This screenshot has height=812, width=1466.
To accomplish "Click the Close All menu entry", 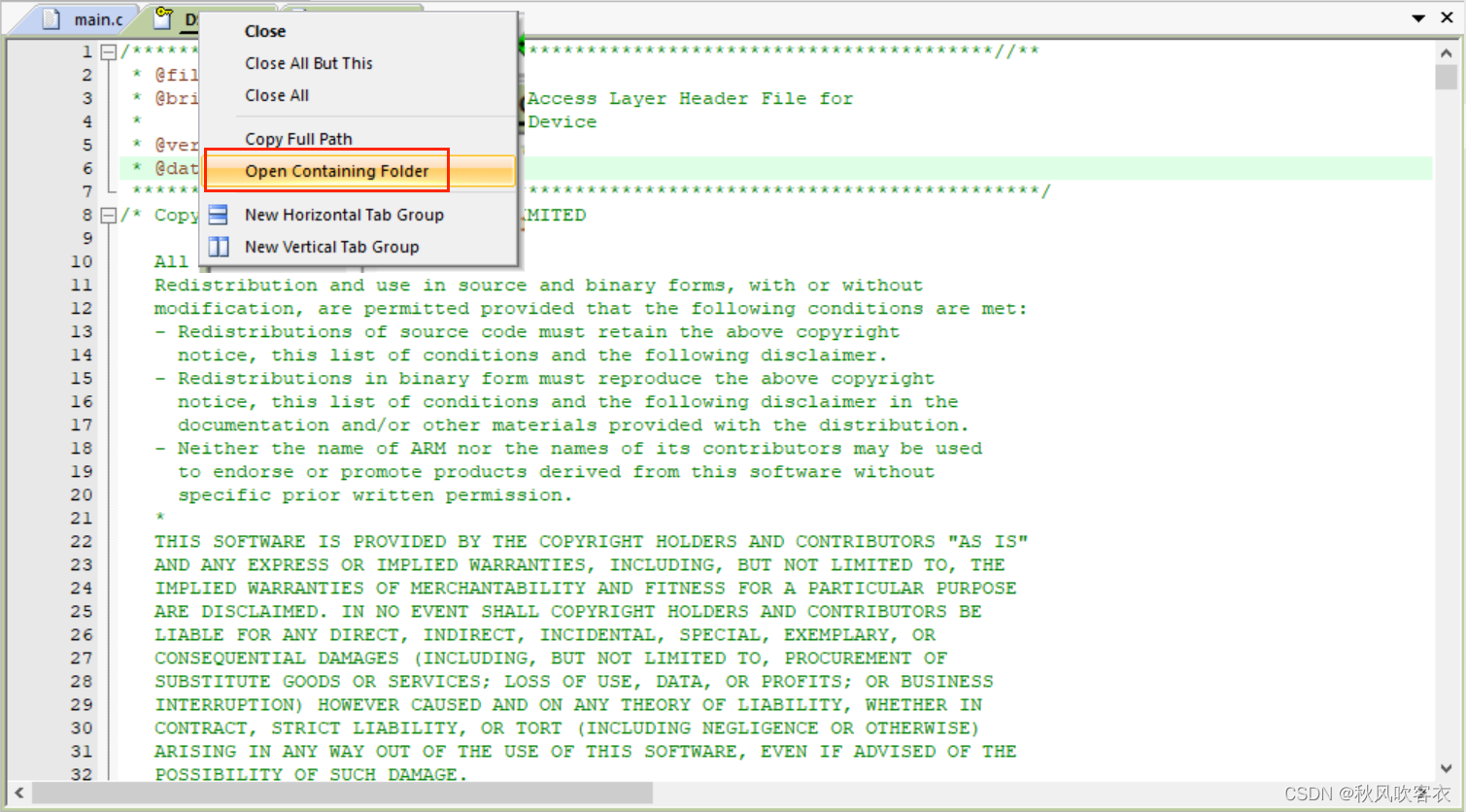I will tap(277, 95).
